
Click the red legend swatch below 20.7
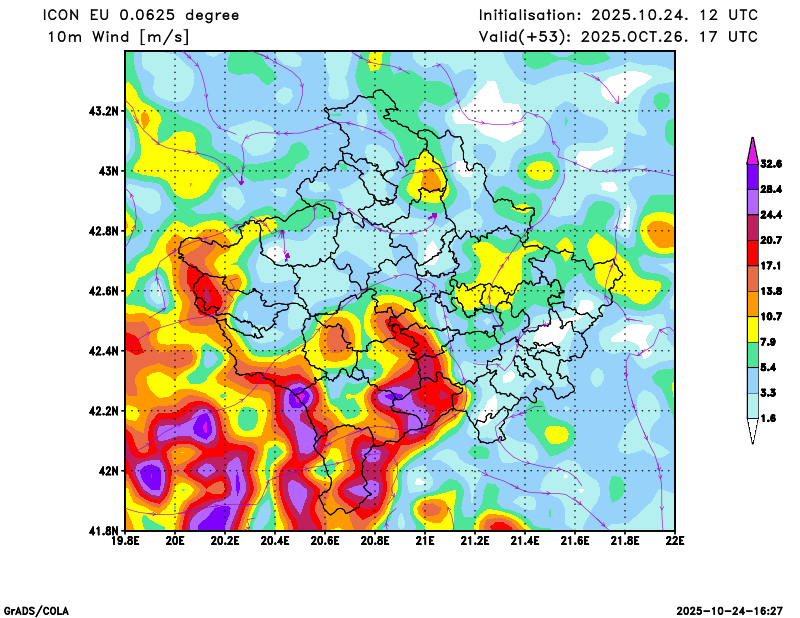click(752, 253)
